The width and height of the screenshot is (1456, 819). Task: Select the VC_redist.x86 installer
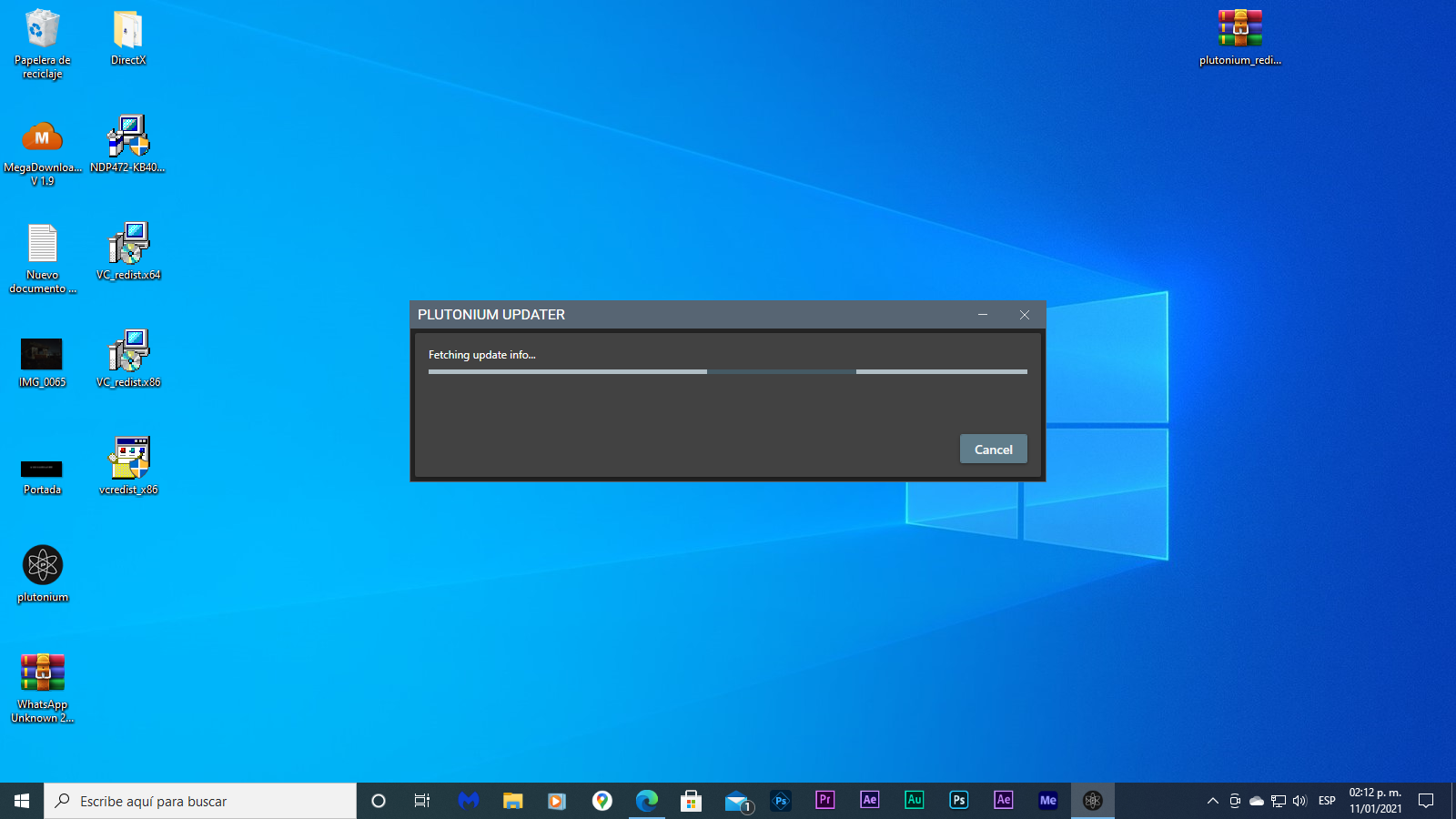click(128, 359)
